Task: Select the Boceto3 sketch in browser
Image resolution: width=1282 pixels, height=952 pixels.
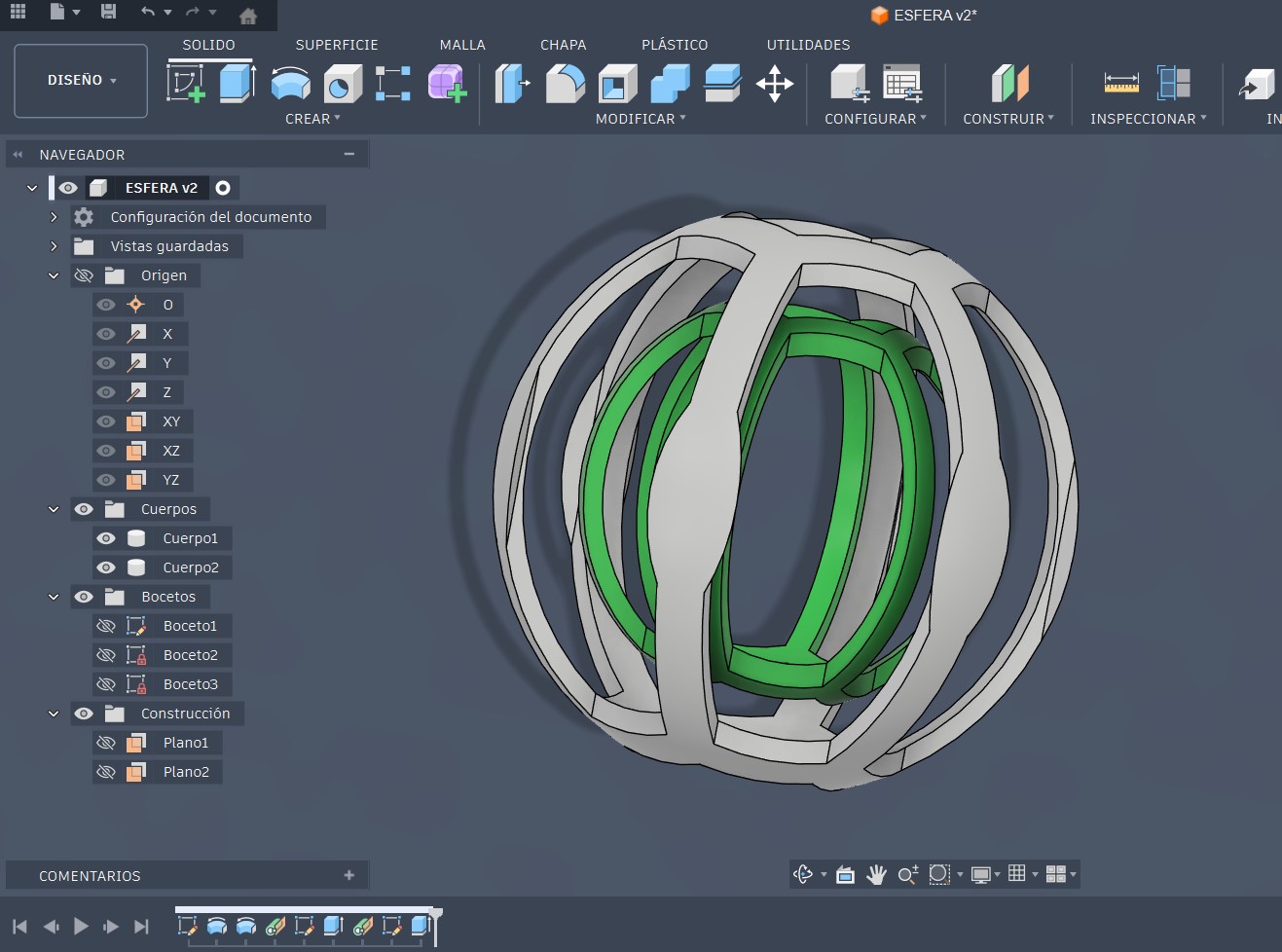Action: (191, 684)
